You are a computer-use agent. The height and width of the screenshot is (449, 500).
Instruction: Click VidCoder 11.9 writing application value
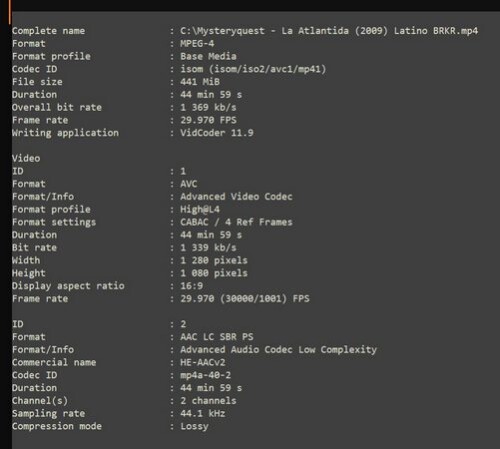pos(217,133)
